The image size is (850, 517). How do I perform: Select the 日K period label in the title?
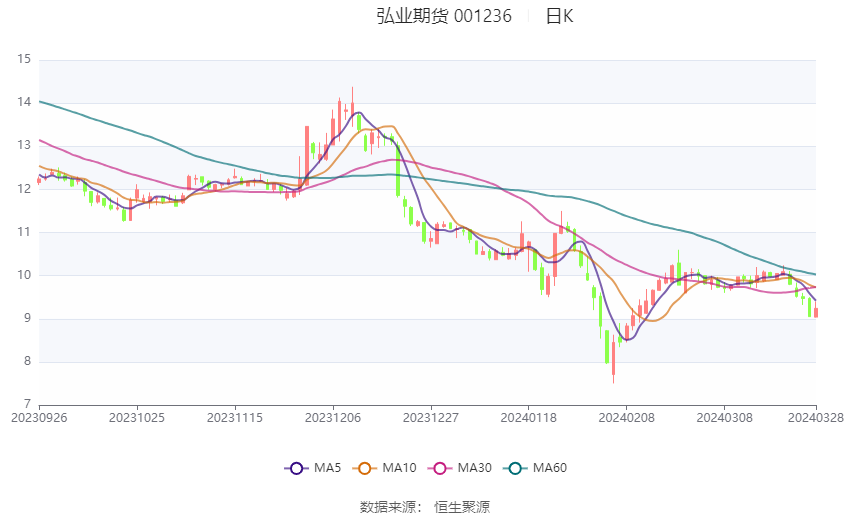(x=559, y=16)
